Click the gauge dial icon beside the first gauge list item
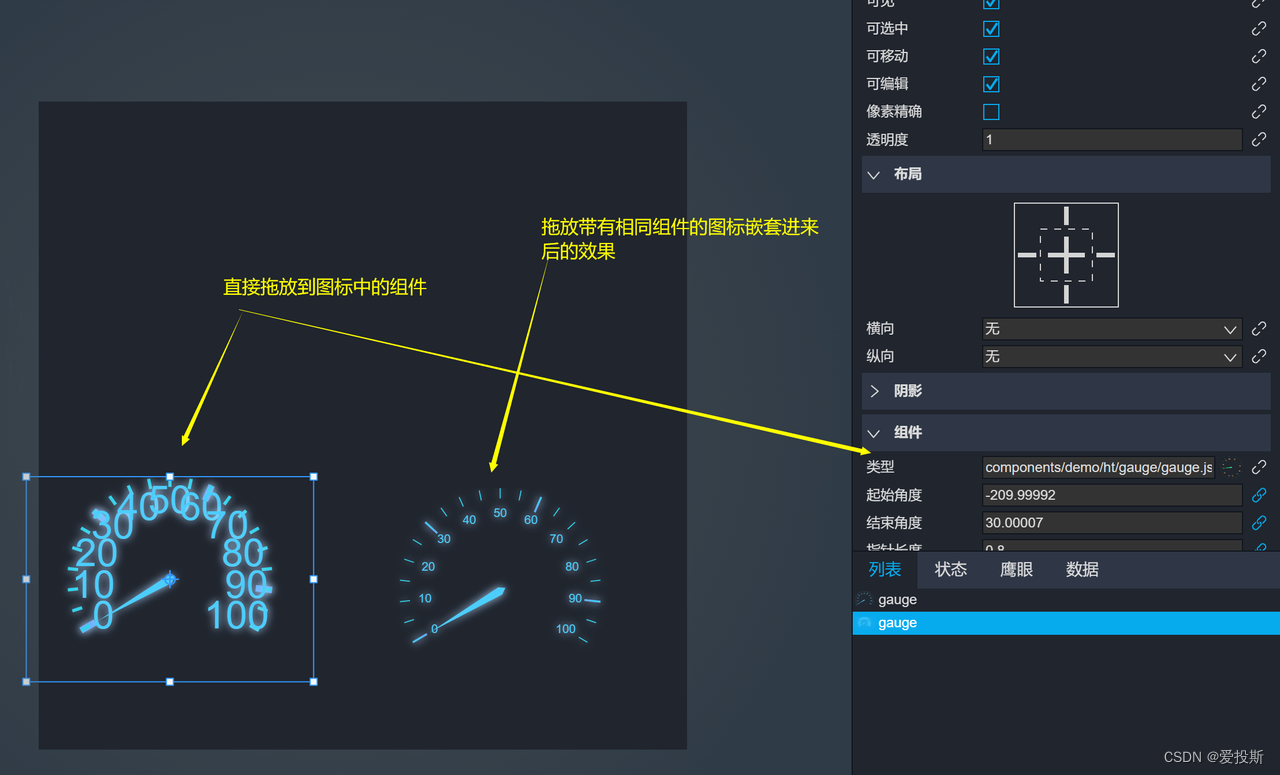1280x775 pixels. [865, 599]
